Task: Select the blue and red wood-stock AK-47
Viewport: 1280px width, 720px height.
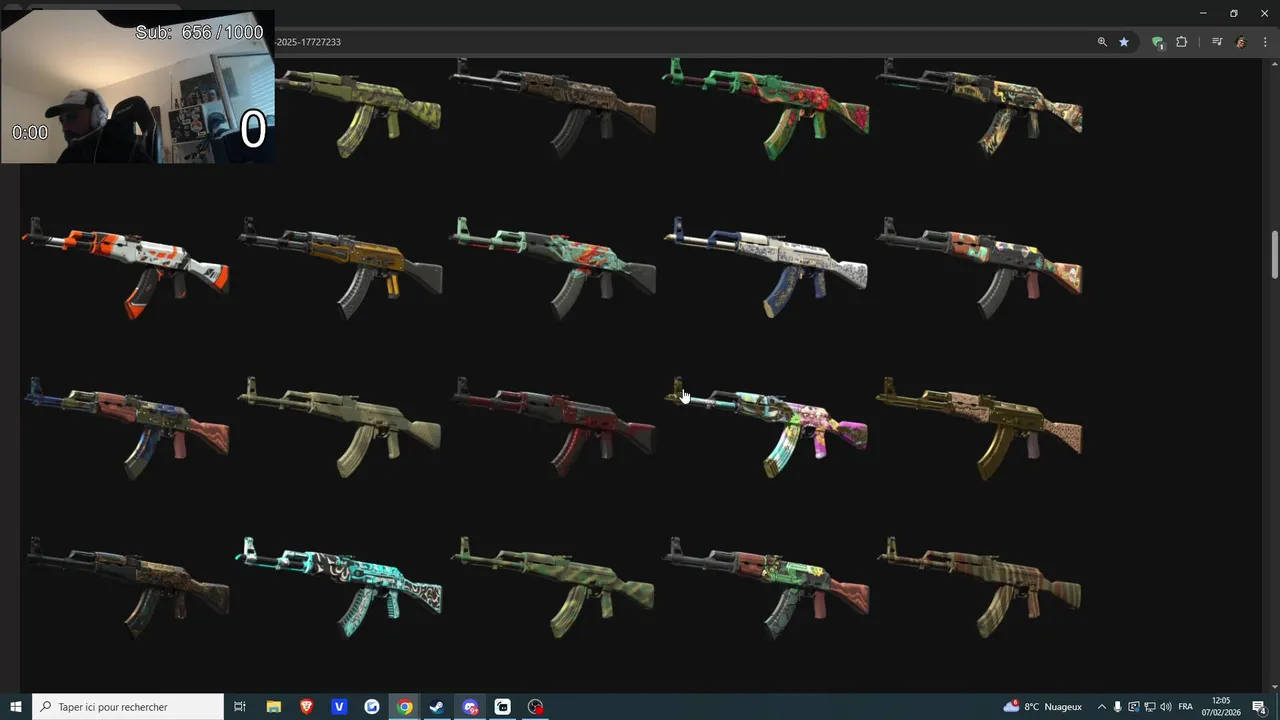Action: click(126, 427)
